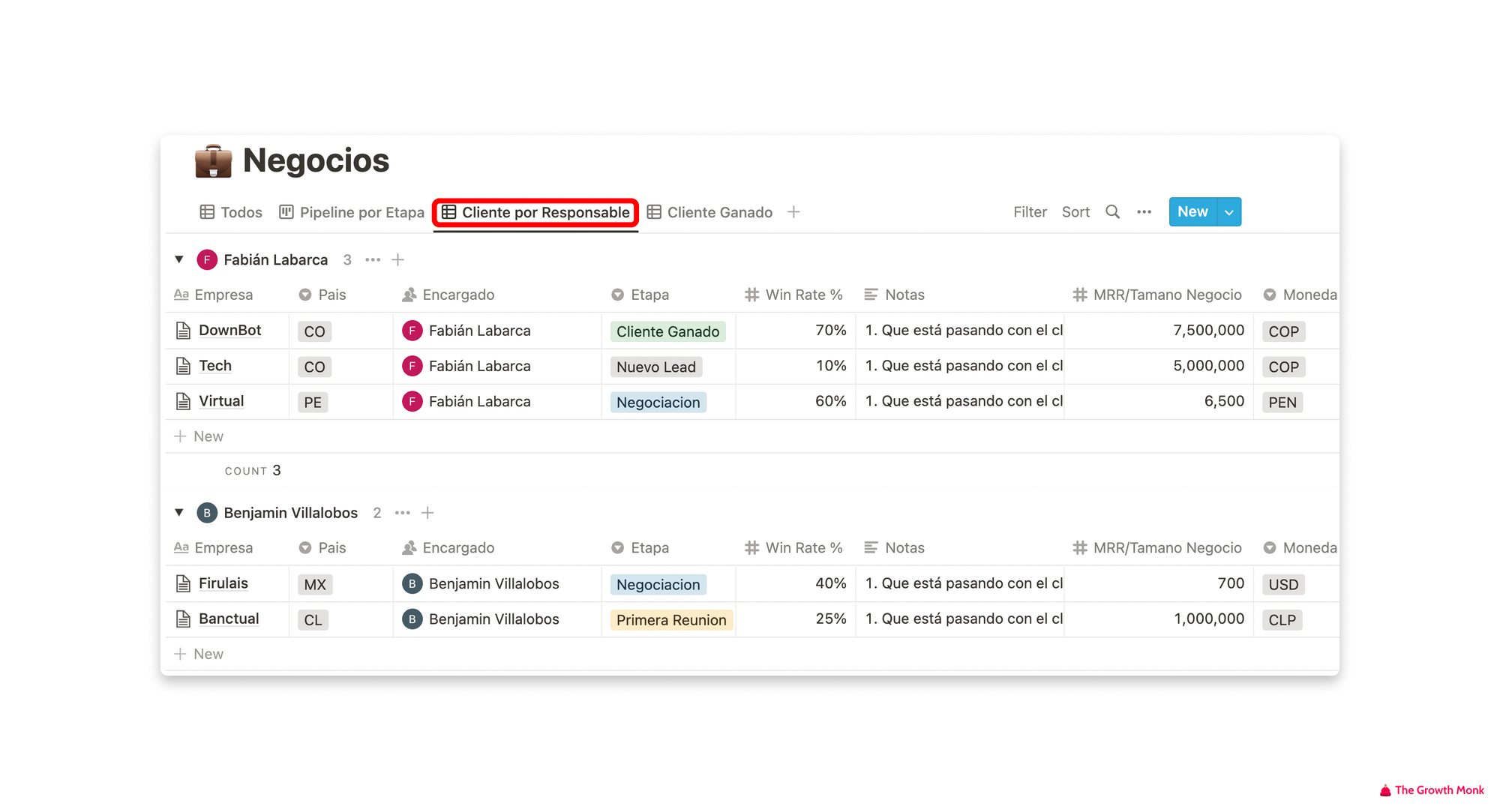Image resolution: width=1500 pixels, height=812 pixels.
Task: Open Notas cell of Virtual row
Action: click(960, 401)
